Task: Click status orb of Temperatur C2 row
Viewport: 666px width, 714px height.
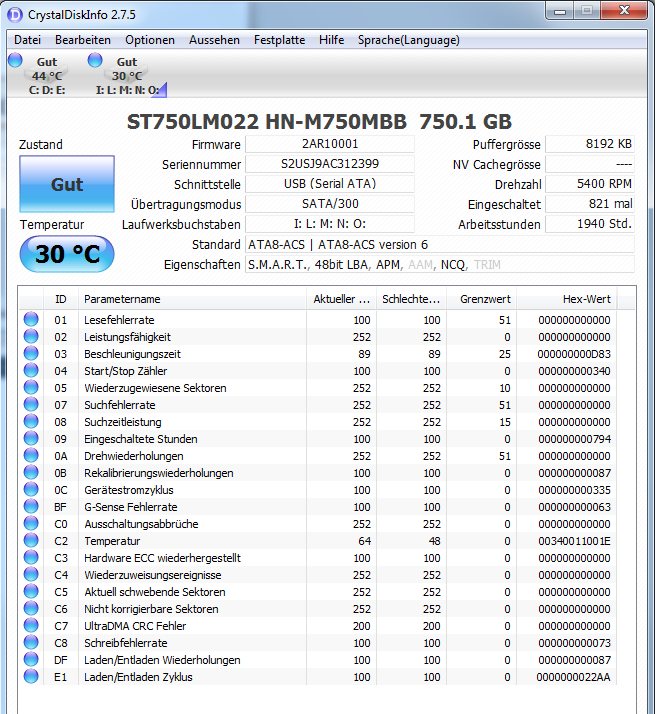Action: 31,540
